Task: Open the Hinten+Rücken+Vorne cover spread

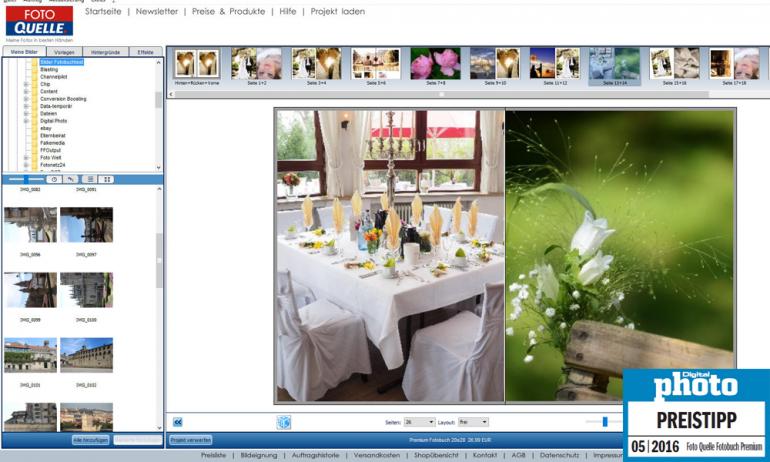Action: pos(197,67)
